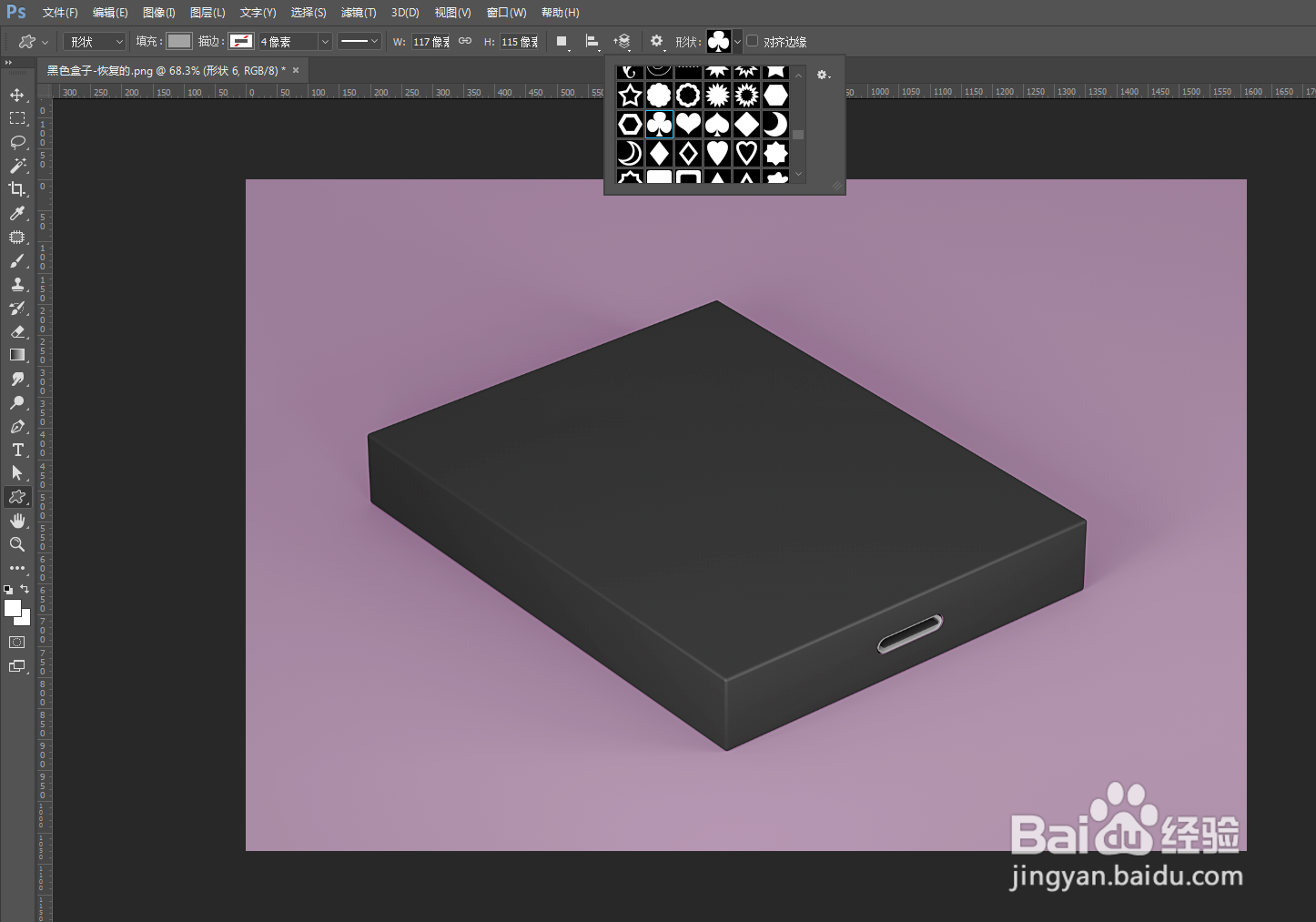
Task: Select the Zoom magnifier tool
Action: (x=17, y=544)
